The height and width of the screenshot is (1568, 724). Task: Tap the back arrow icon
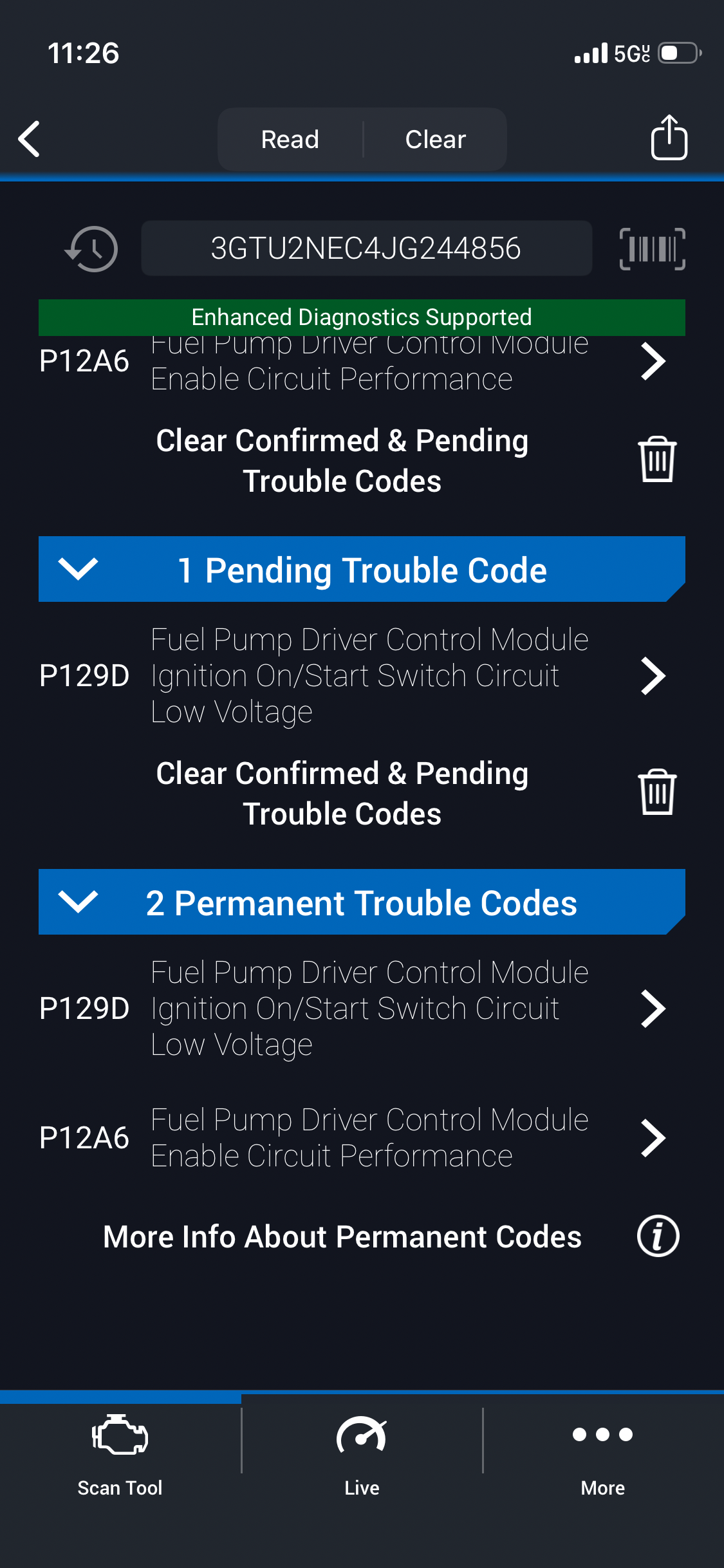(30, 139)
